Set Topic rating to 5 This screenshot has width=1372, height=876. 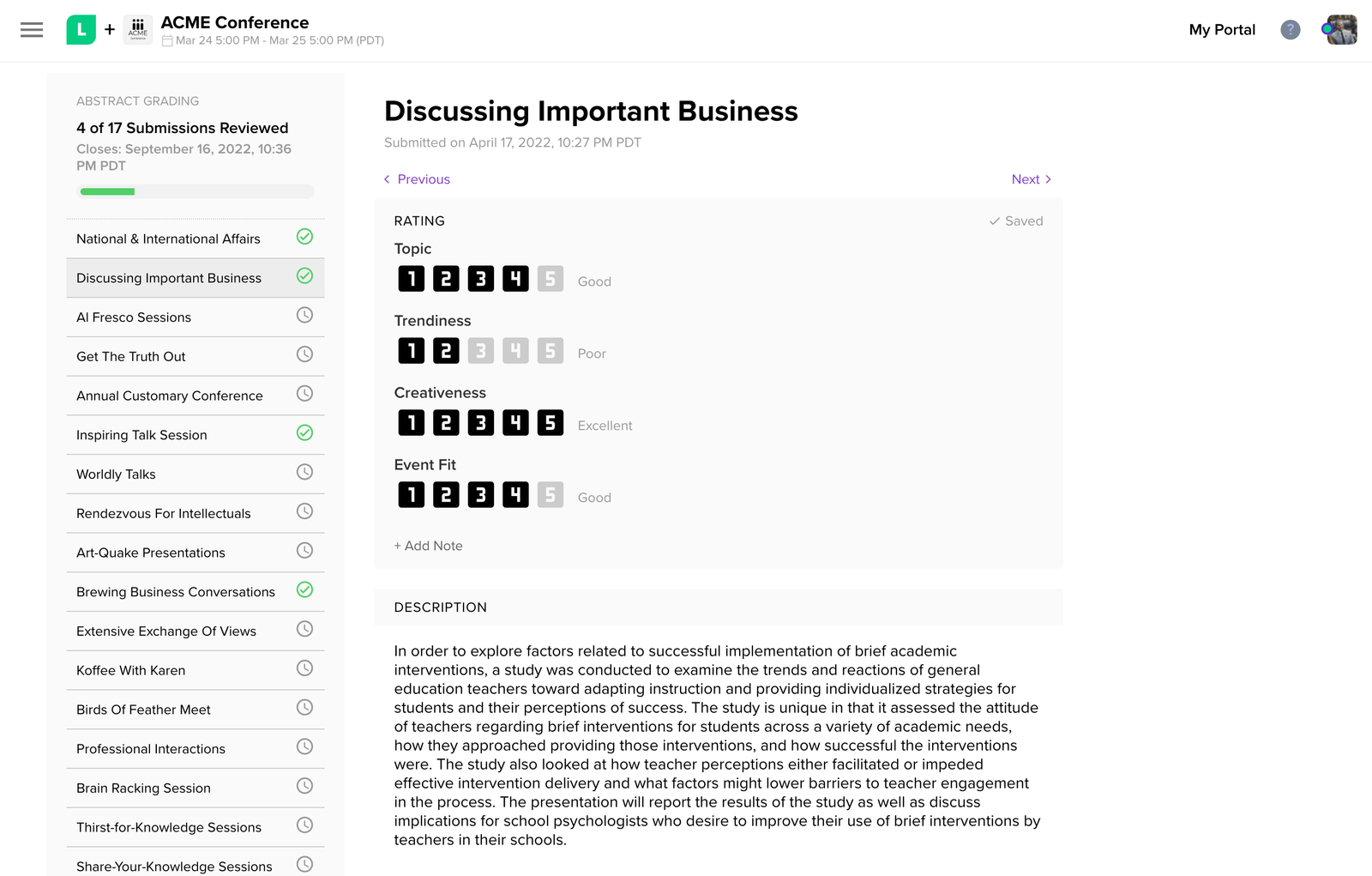(x=550, y=278)
